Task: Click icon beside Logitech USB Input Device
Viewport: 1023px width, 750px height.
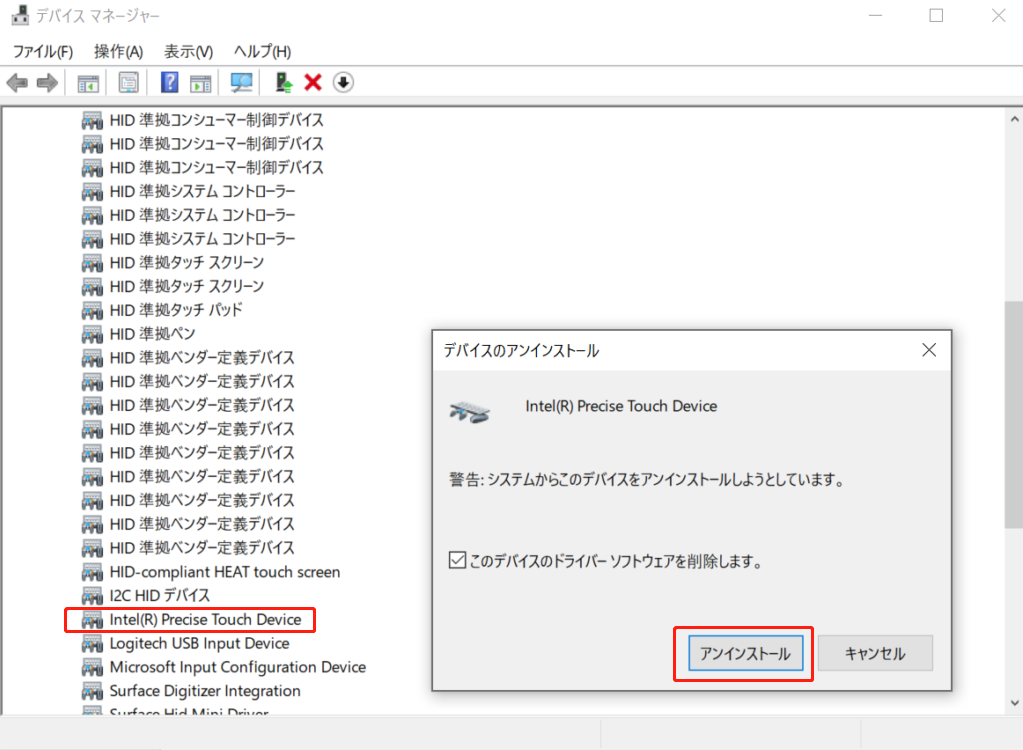Action: coord(92,644)
